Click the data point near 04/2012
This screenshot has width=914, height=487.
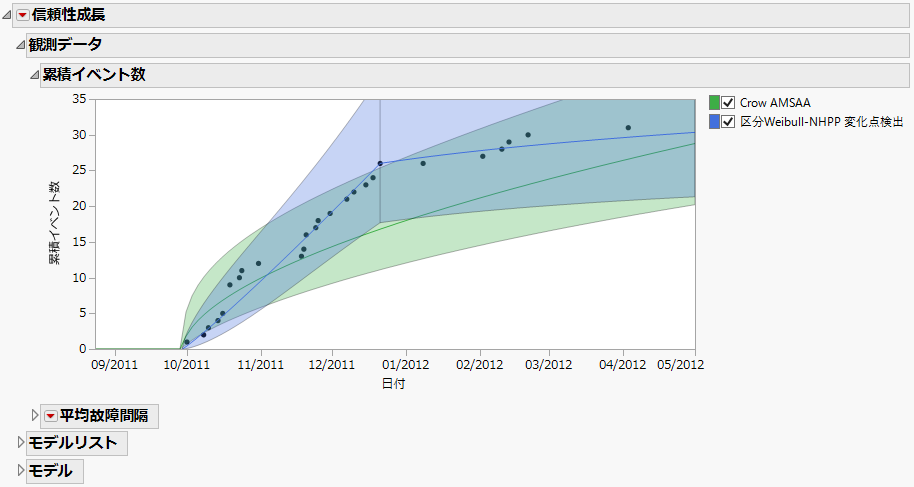pos(628,128)
